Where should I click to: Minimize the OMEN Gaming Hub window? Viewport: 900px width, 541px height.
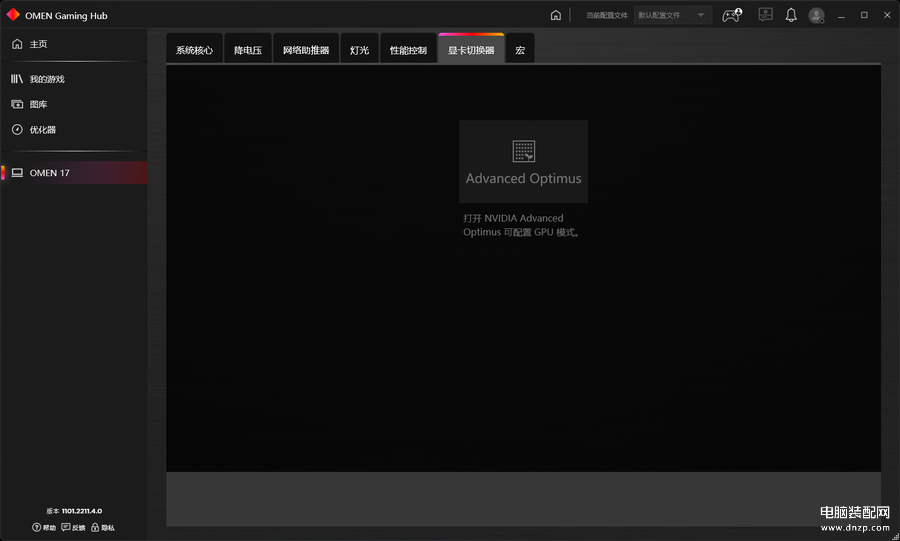pos(841,15)
